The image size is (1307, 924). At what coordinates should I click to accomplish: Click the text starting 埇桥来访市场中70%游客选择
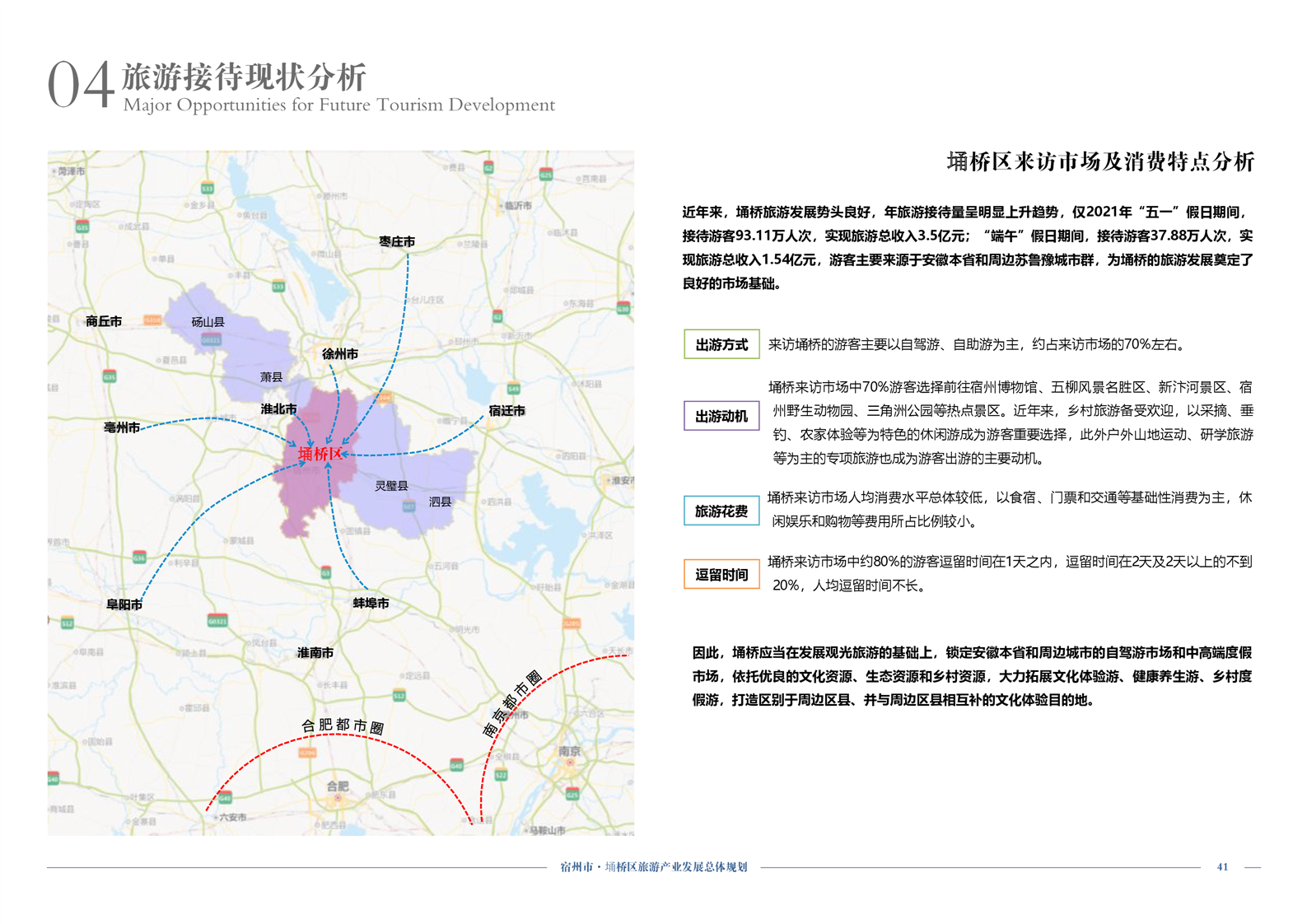click(1011, 422)
